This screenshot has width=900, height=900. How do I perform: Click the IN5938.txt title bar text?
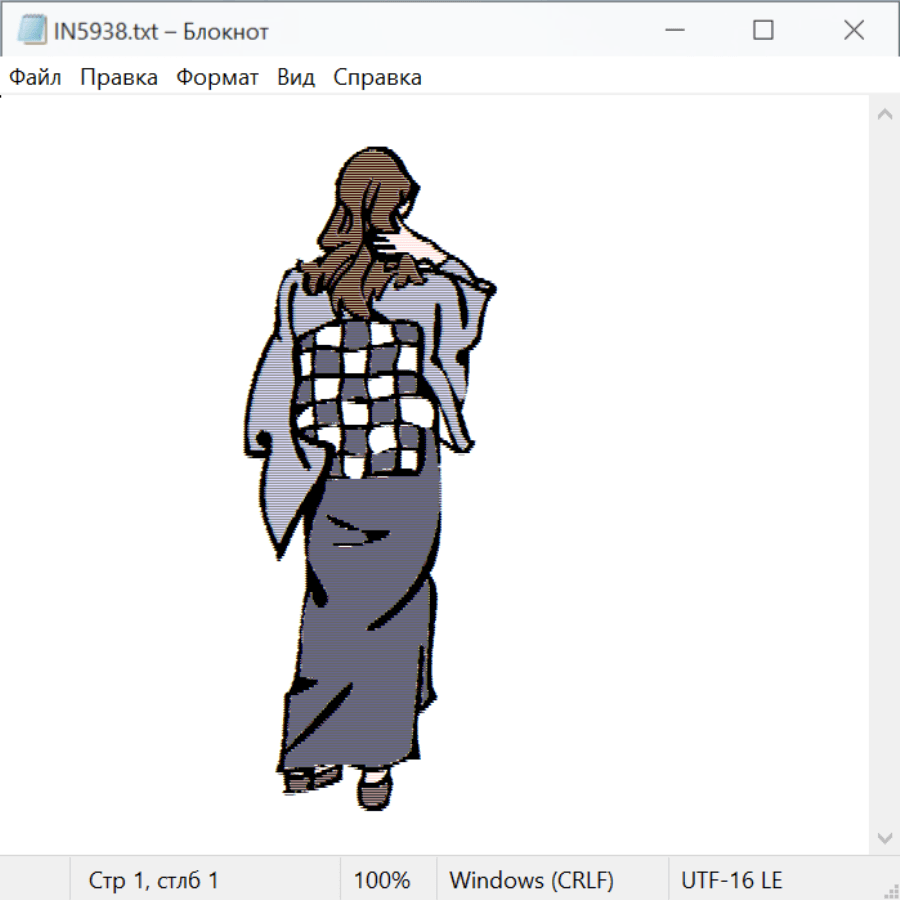tap(160, 32)
